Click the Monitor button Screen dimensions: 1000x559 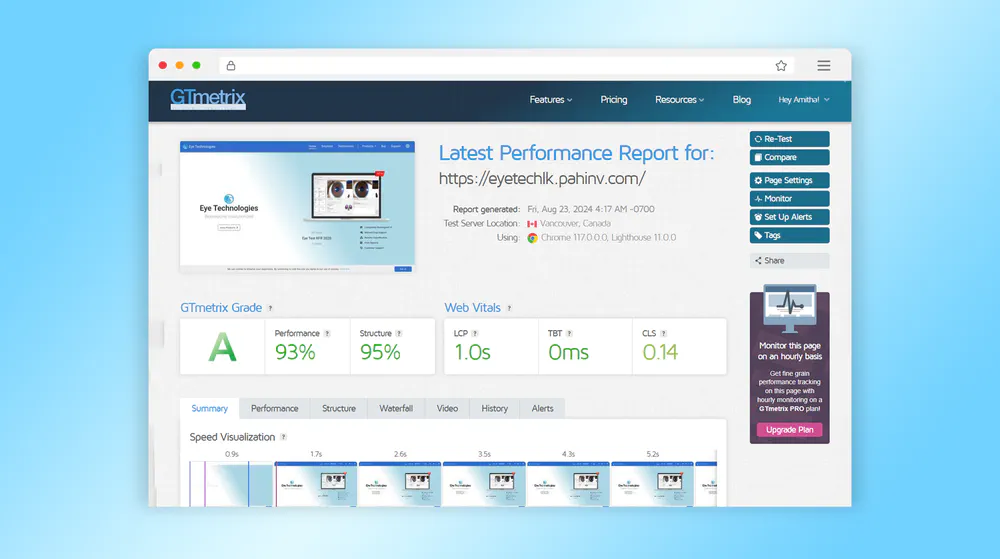[790, 199]
